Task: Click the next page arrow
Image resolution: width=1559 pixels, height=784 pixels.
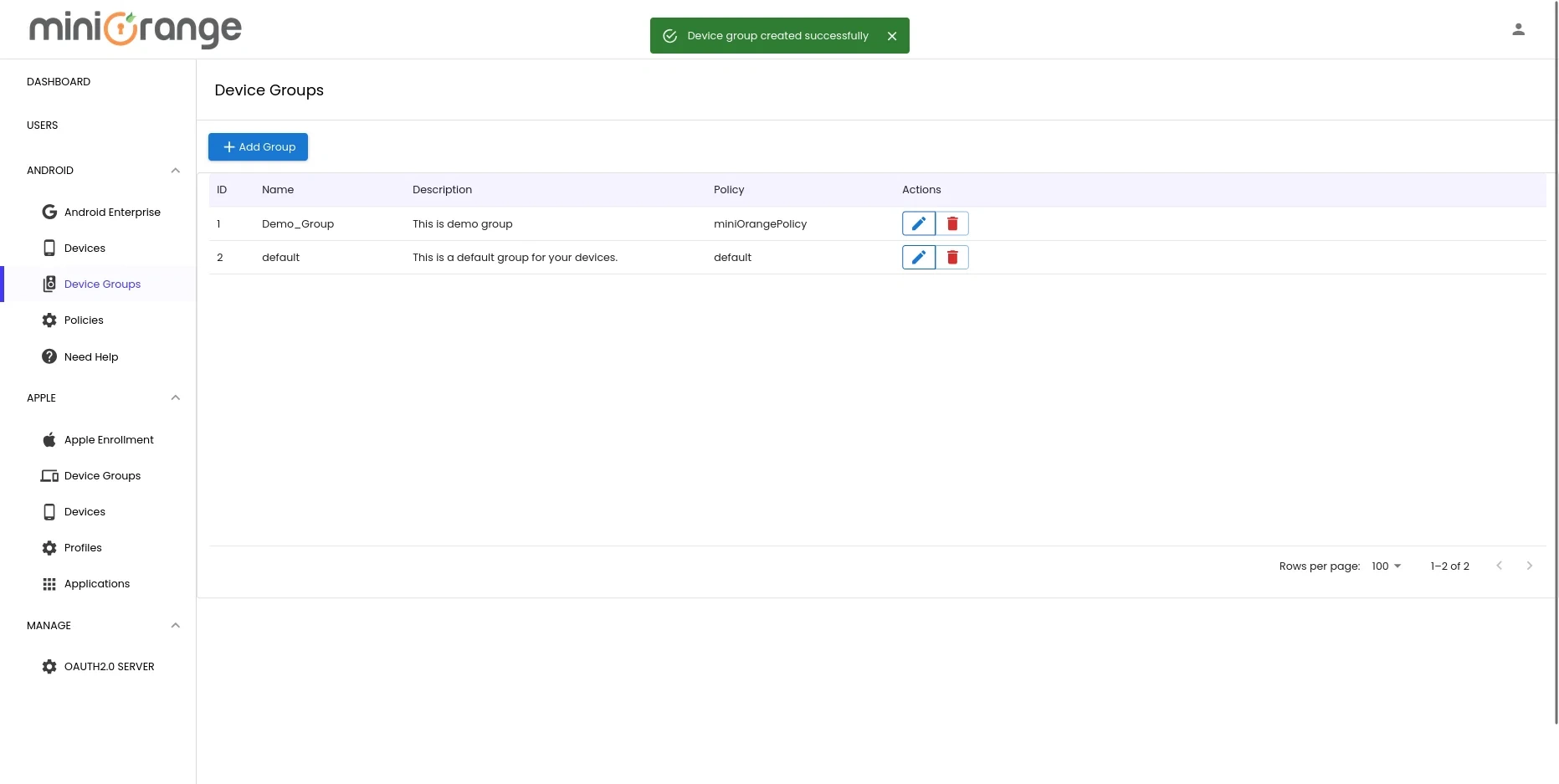Action: tap(1530, 566)
